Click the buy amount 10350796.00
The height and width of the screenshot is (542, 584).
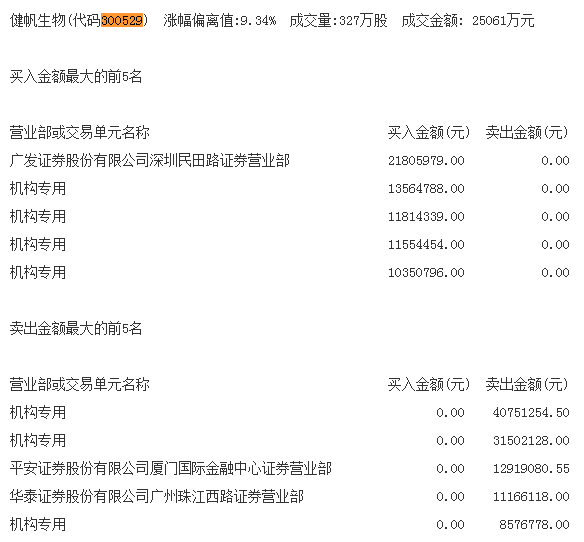pos(426,273)
